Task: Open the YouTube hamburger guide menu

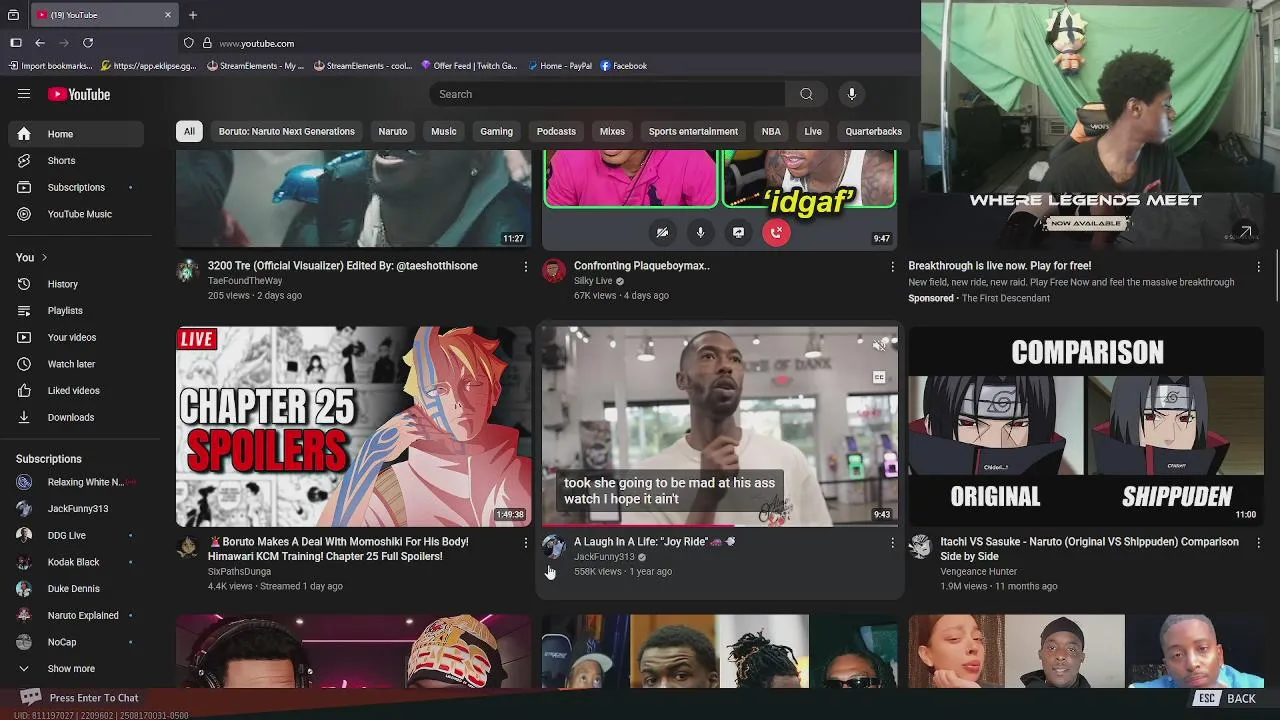Action: 24,94
